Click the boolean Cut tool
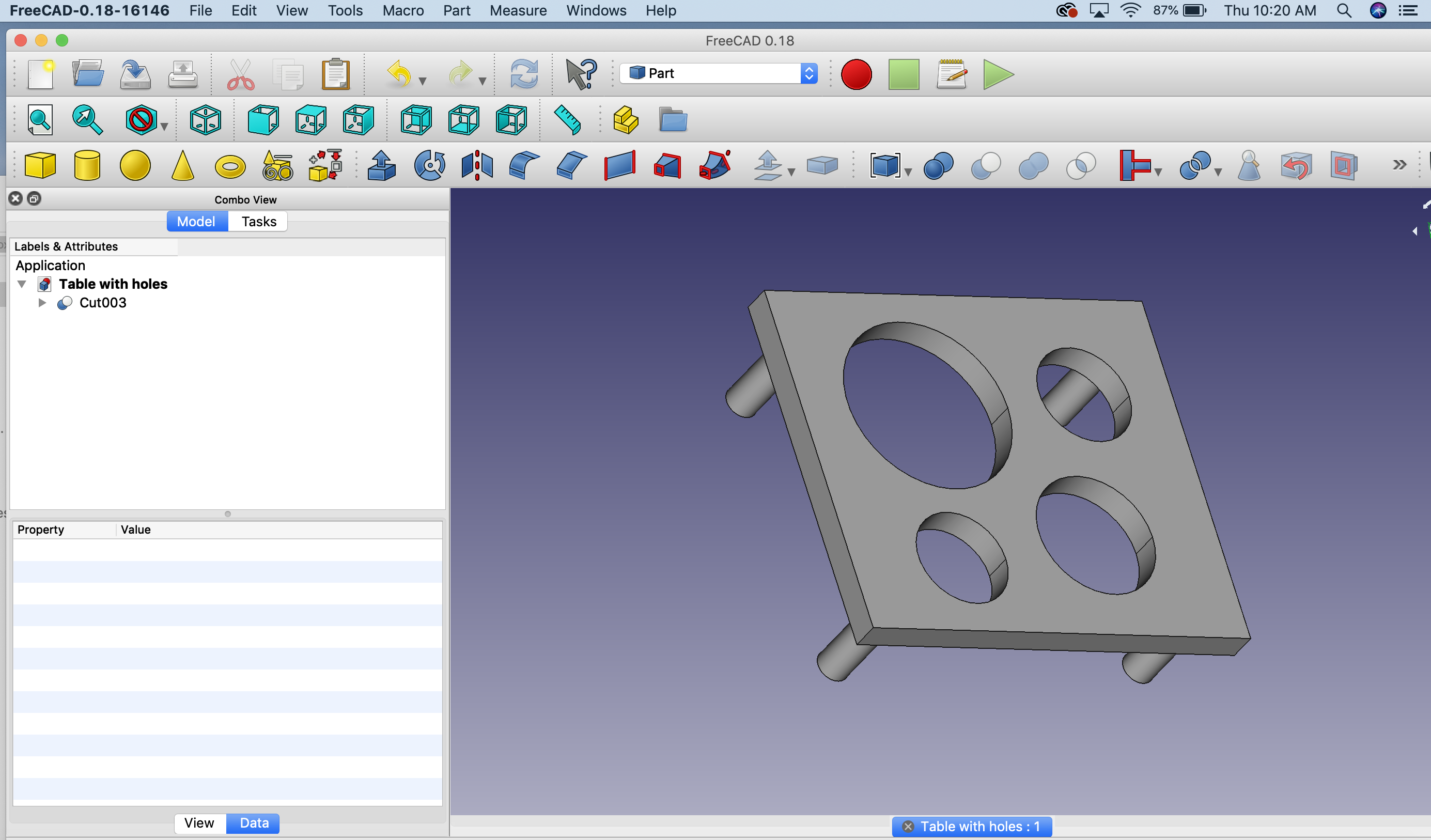This screenshot has width=1431, height=840. (986, 166)
